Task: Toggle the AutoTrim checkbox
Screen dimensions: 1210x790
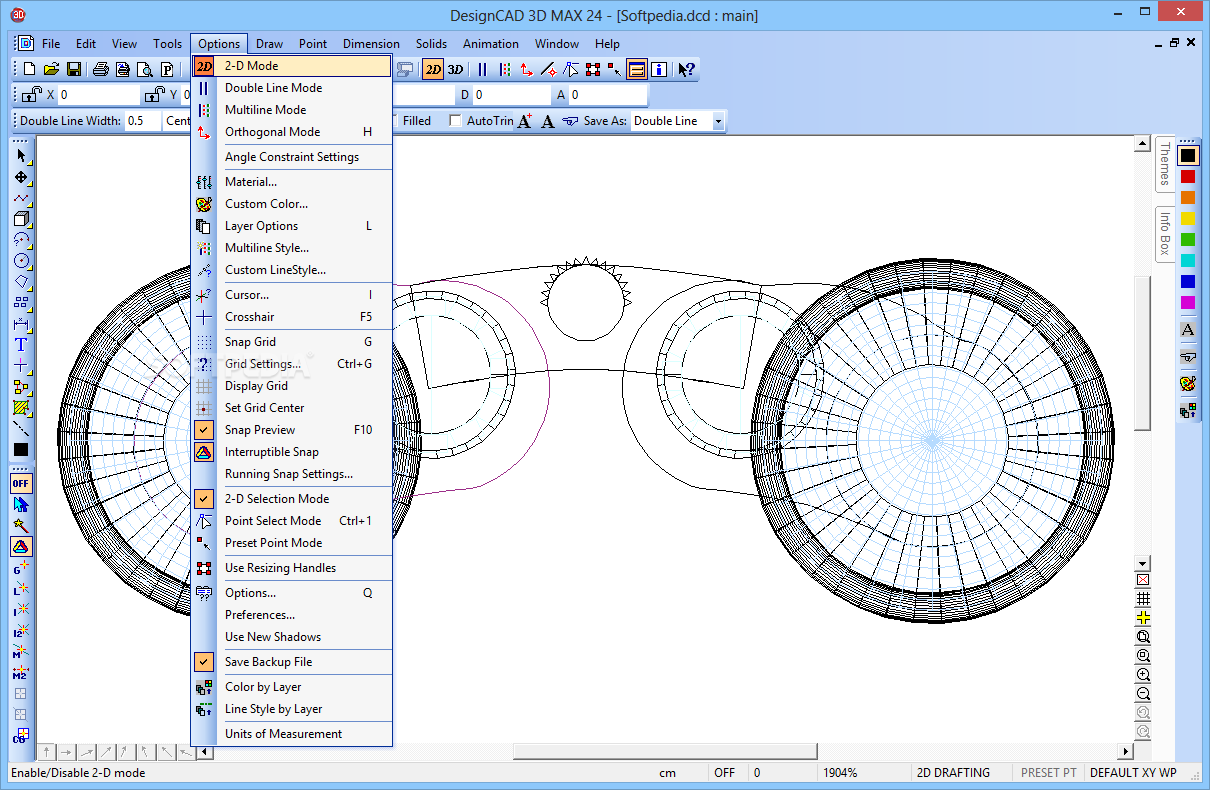Action: coord(456,121)
